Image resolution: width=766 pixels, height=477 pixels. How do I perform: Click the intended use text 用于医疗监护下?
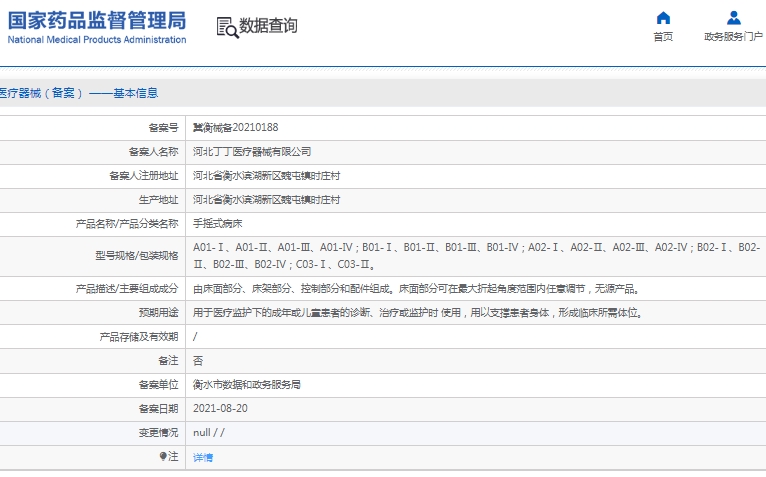click(x=419, y=312)
